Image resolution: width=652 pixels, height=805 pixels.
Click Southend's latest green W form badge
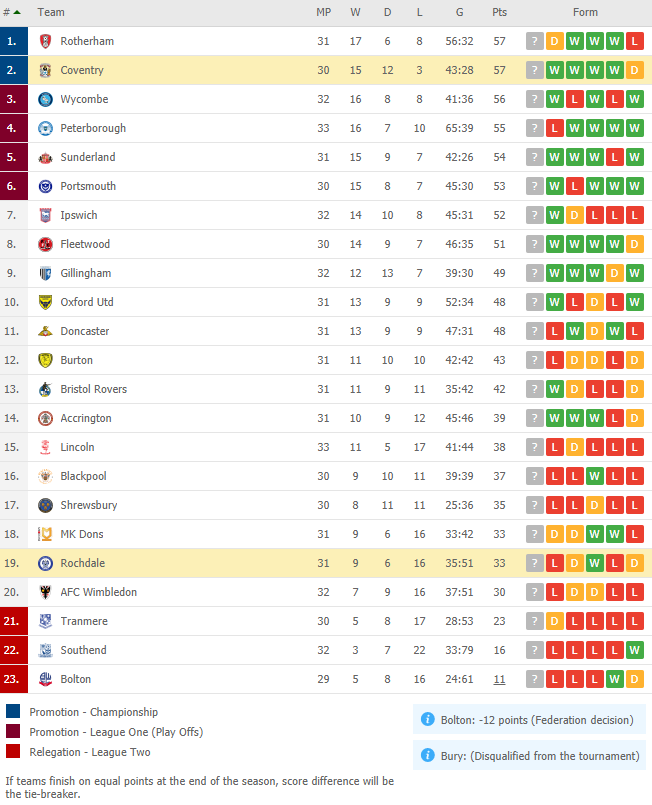[635, 650]
